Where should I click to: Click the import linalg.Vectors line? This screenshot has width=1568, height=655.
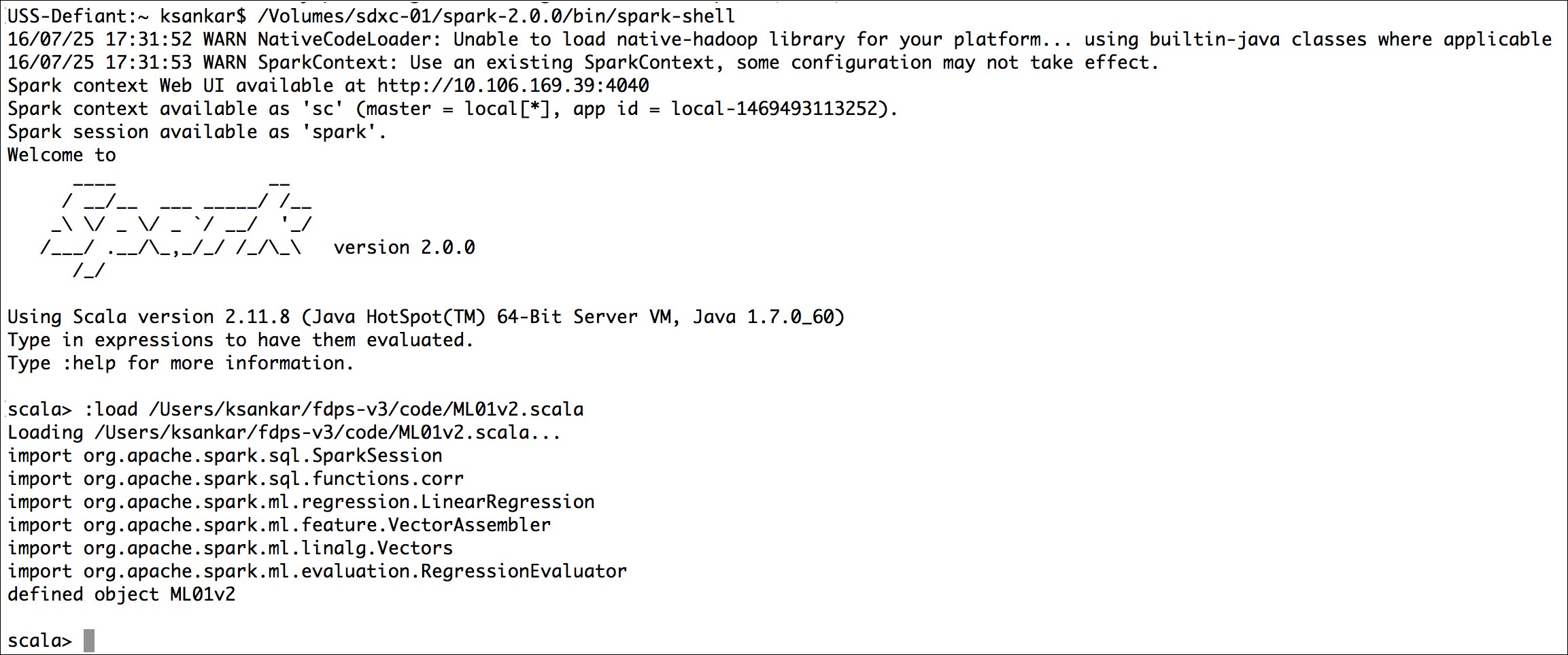231,548
